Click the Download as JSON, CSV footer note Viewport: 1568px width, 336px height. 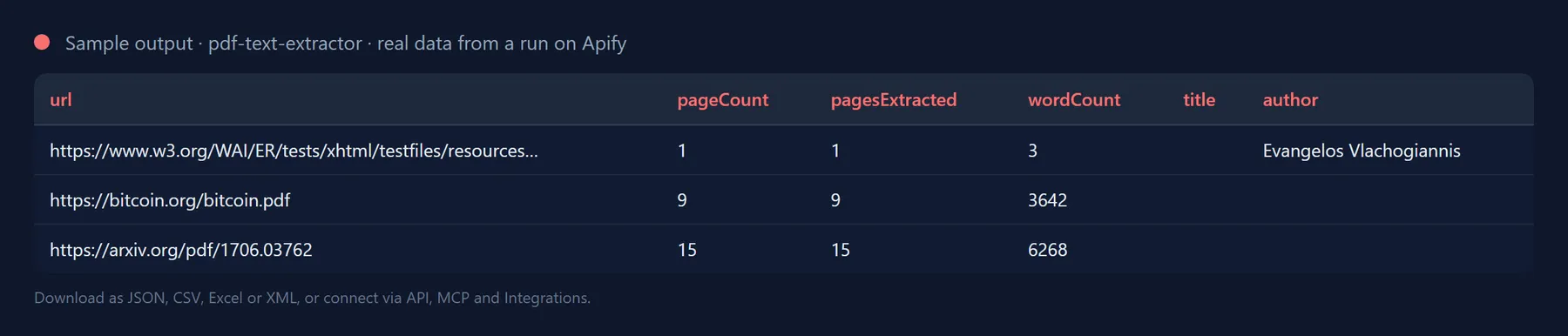312,298
